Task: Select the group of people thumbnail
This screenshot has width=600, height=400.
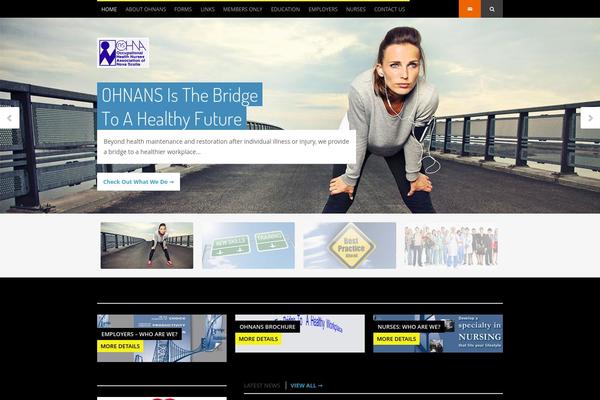Action: 451,245
